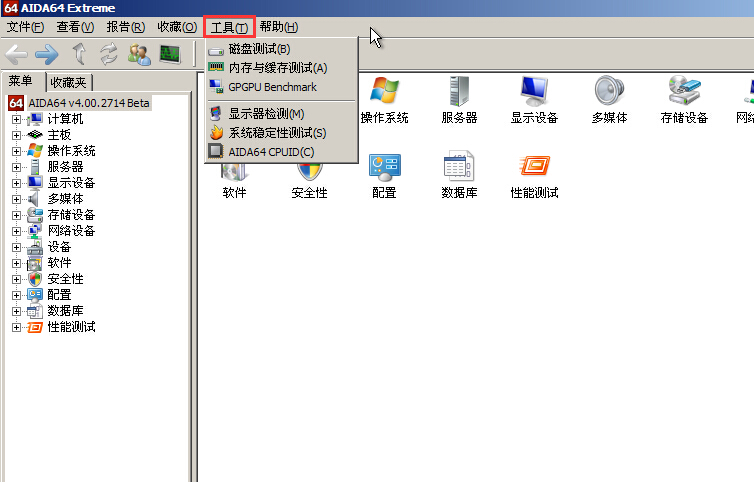Open AIDA64 CPUID(C) menu entry
Screen dimensions: 754x482
(282, 152)
